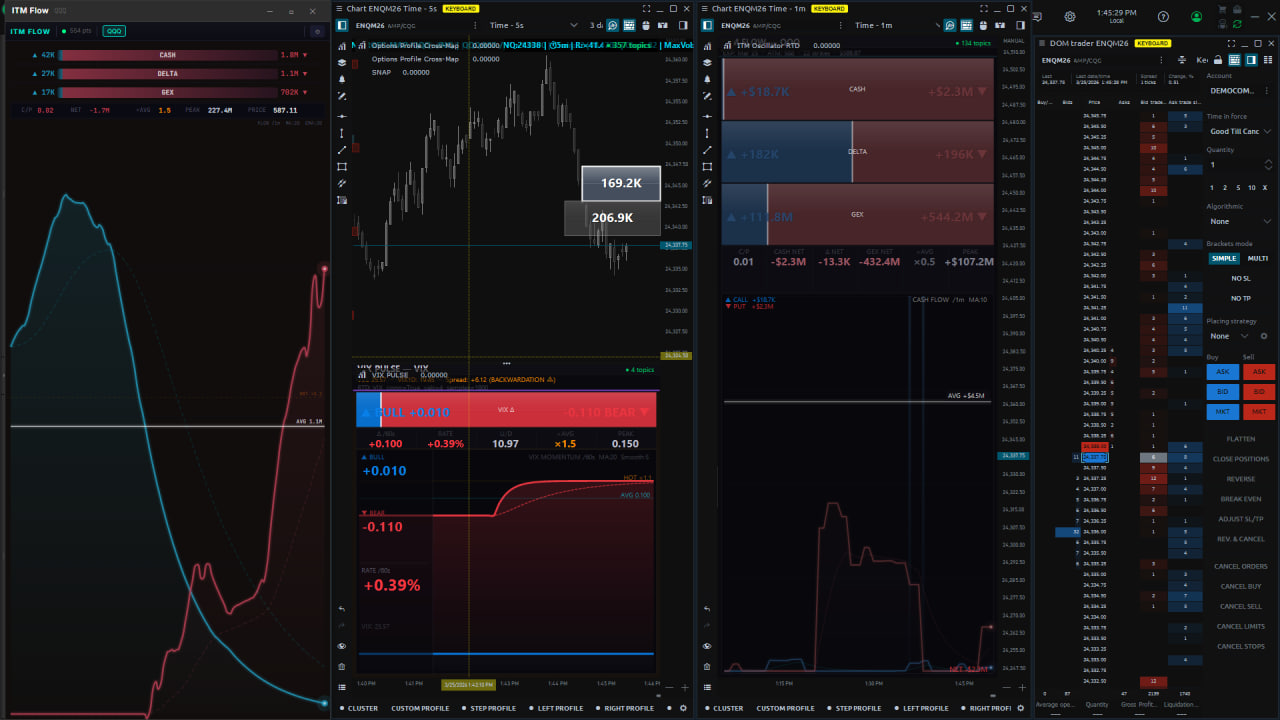Open settings gear in top right toolbar
1280x720 pixels.
pyautogui.click(x=1070, y=17)
